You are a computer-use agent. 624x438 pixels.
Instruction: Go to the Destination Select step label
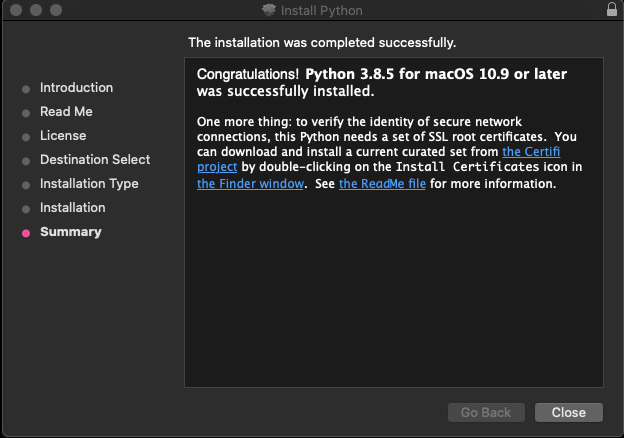(95, 160)
